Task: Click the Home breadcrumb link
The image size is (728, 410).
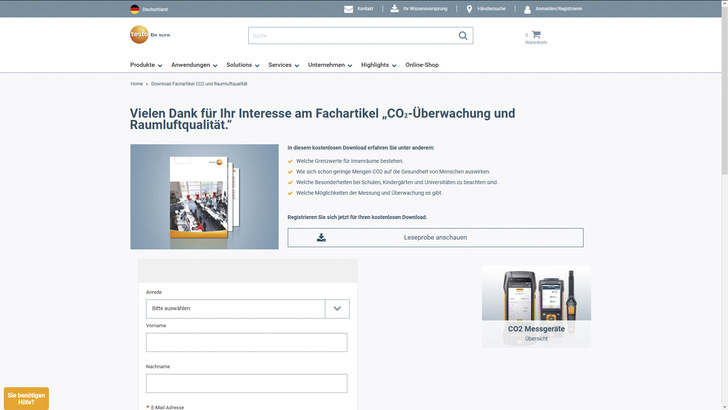Action: (x=136, y=84)
